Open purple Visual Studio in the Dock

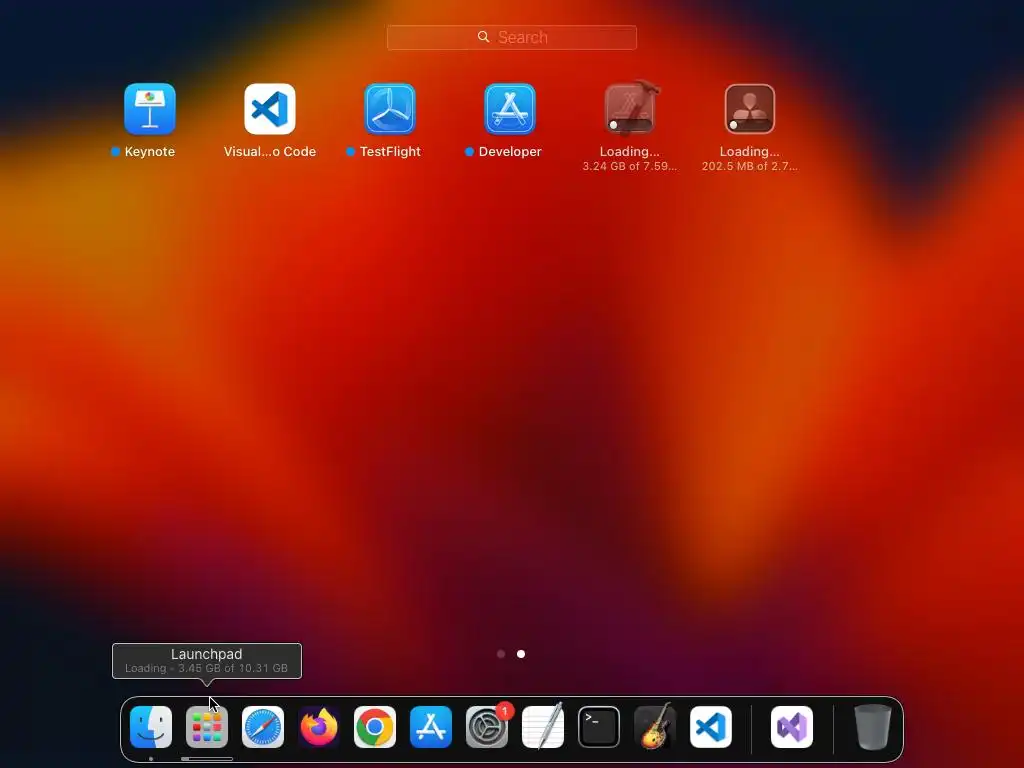click(x=792, y=727)
